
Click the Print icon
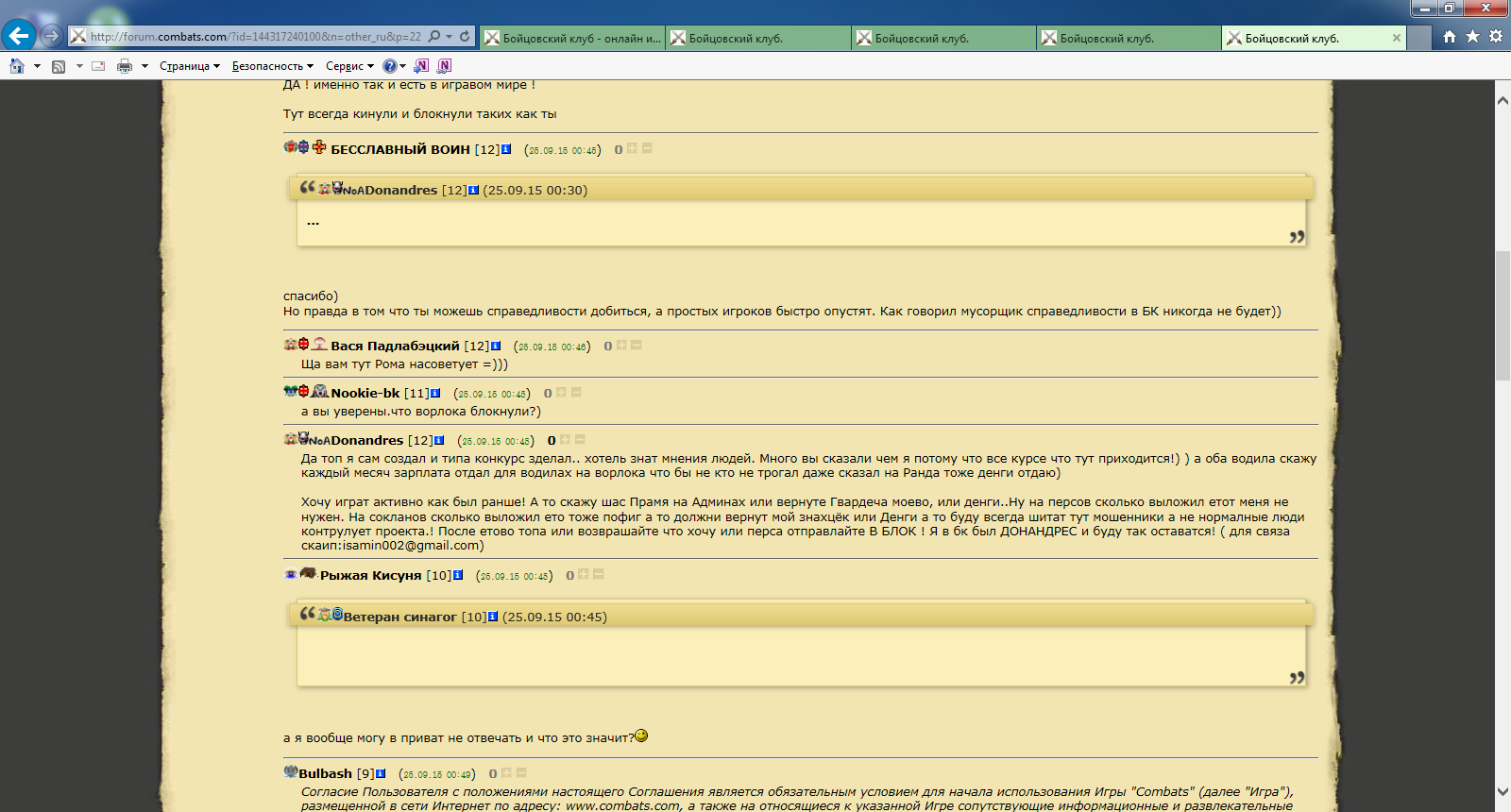point(125,66)
